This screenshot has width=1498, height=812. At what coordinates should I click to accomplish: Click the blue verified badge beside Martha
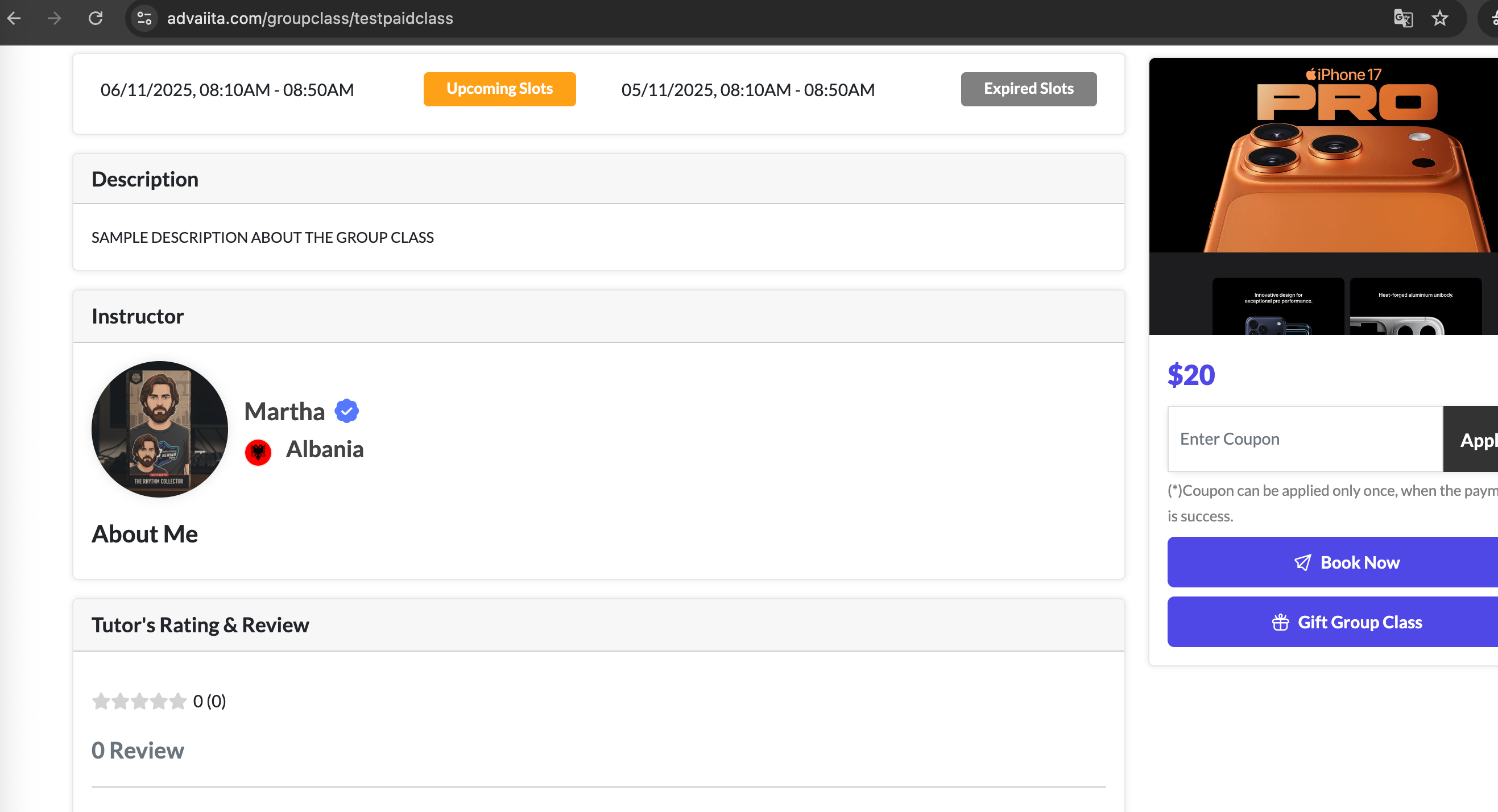(x=346, y=411)
